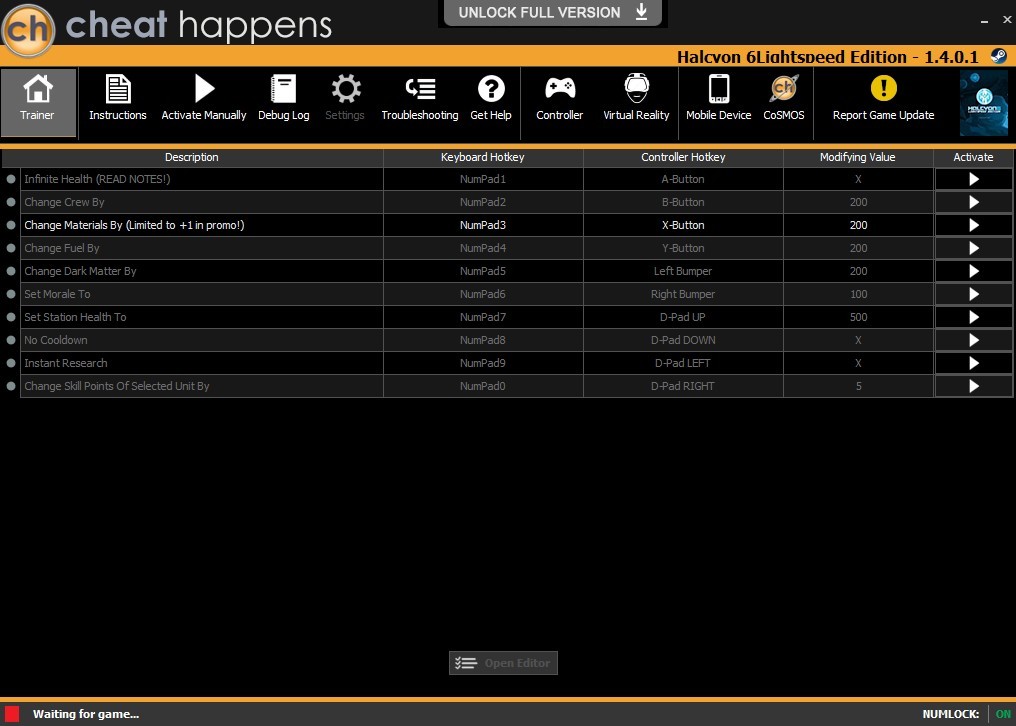The height and width of the screenshot is (726, 1016).
Task: Toggle status dot for Change Fuel By
Action: point(11,248)
